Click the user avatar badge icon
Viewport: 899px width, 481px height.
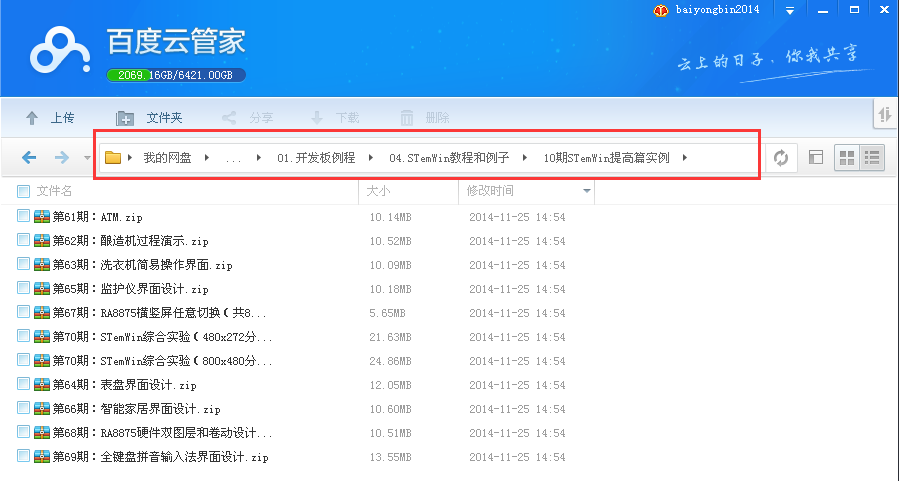pyautogui.click(x=660, y=10)
